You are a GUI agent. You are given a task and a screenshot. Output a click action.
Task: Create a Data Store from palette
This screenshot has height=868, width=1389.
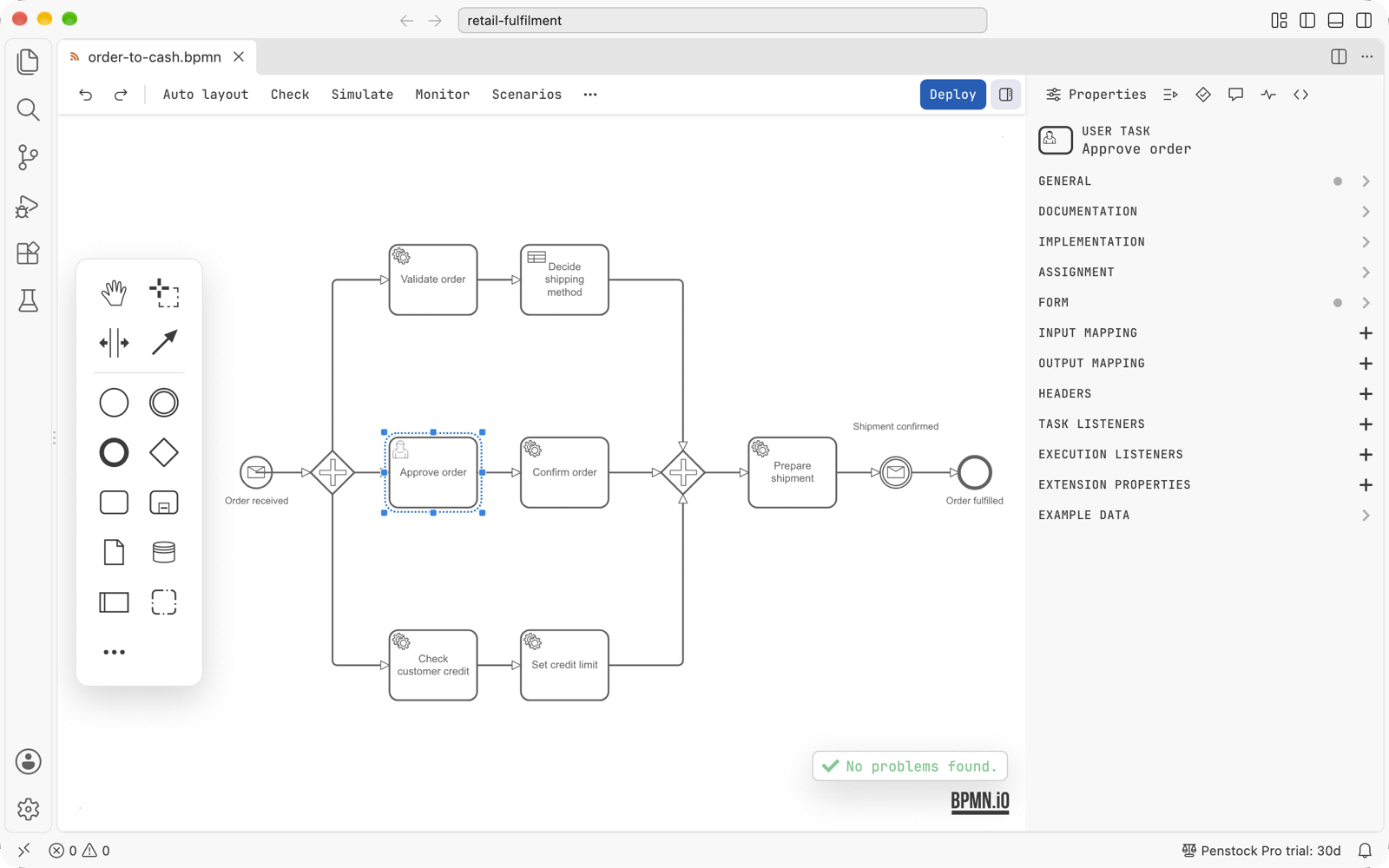(164, 552)
